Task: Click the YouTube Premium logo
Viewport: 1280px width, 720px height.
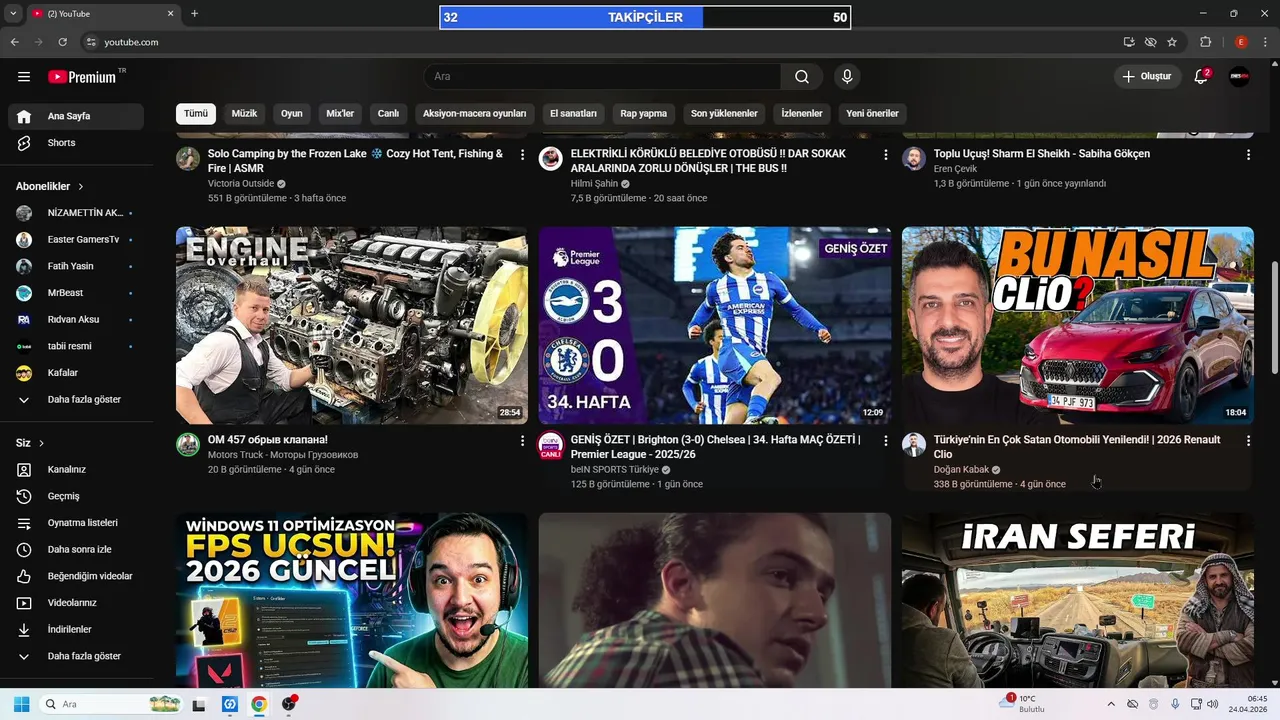Action: 82,77
